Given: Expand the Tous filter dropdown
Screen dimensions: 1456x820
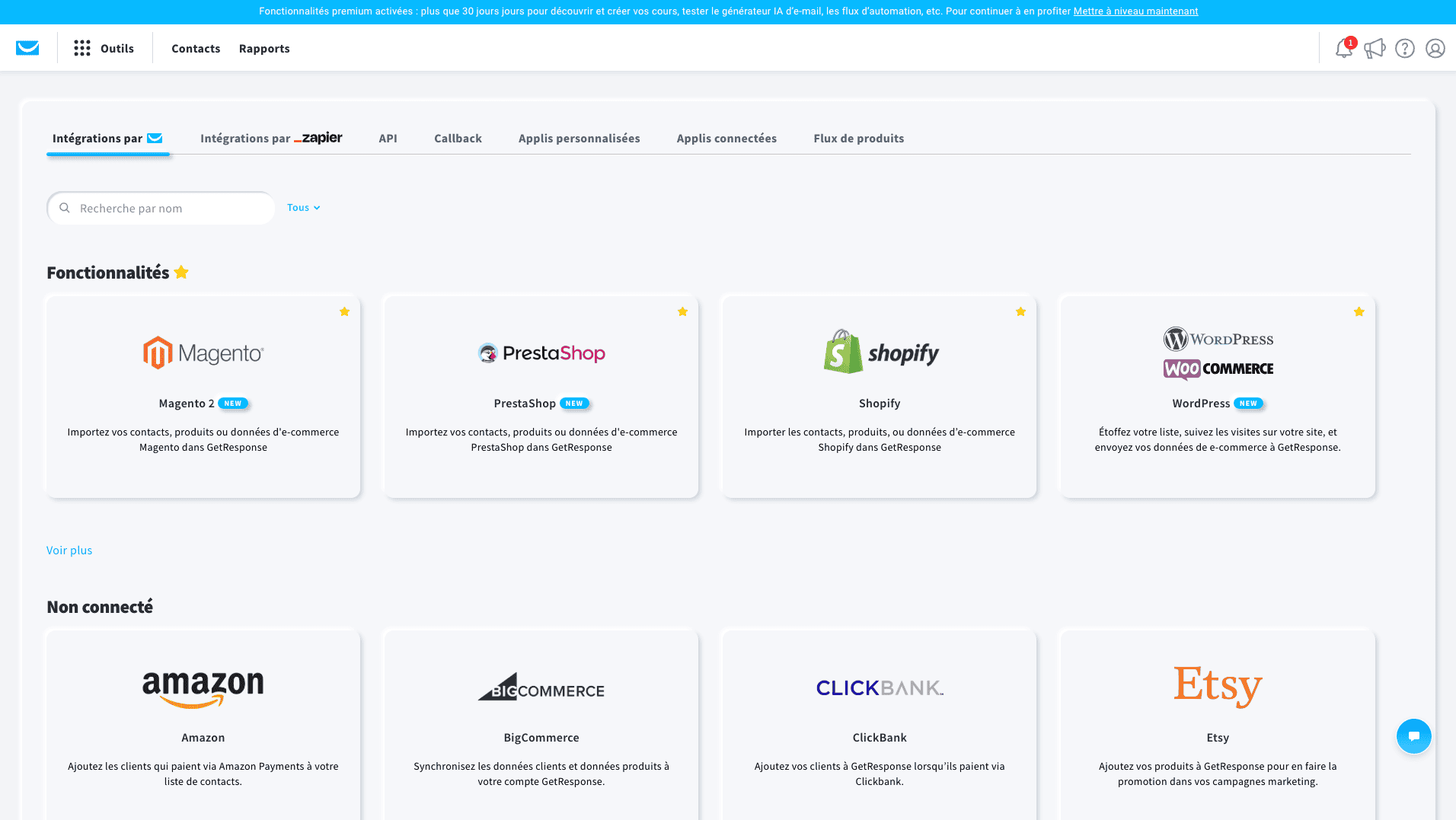Looking at the screenshot, I should coord(304,207).
